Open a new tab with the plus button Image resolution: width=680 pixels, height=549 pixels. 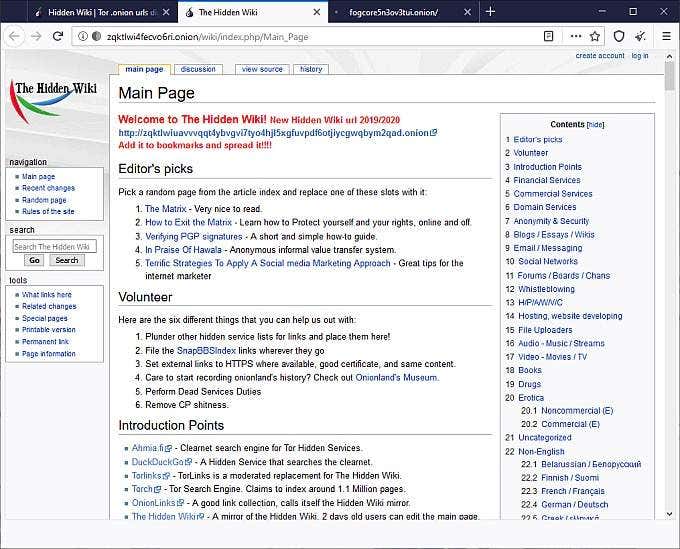click(x=490, y=12)
